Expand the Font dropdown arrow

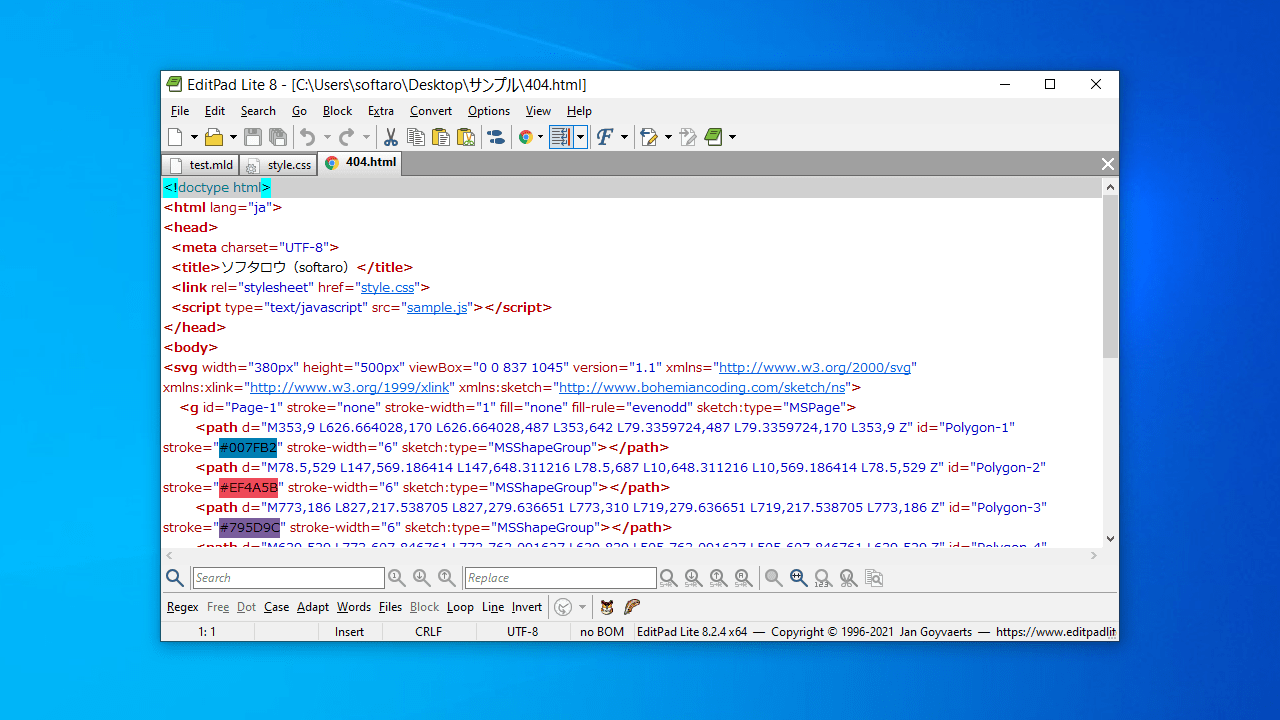(624, 137)
